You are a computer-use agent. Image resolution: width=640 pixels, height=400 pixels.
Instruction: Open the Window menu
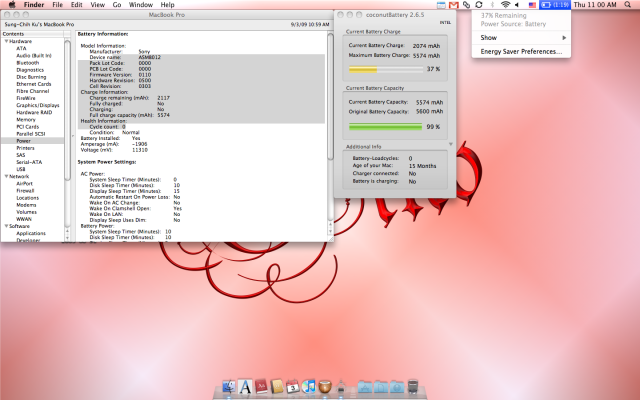point(141,5)
